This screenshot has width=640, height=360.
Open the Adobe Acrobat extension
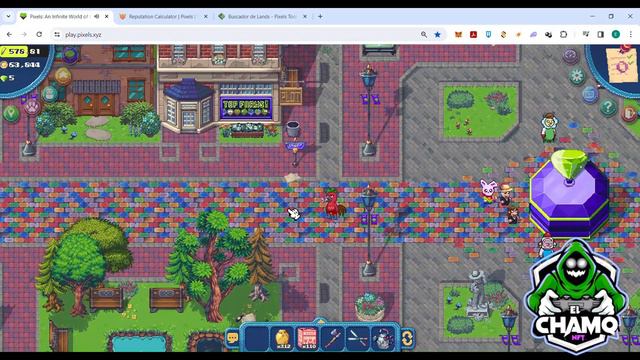(473, 35)
